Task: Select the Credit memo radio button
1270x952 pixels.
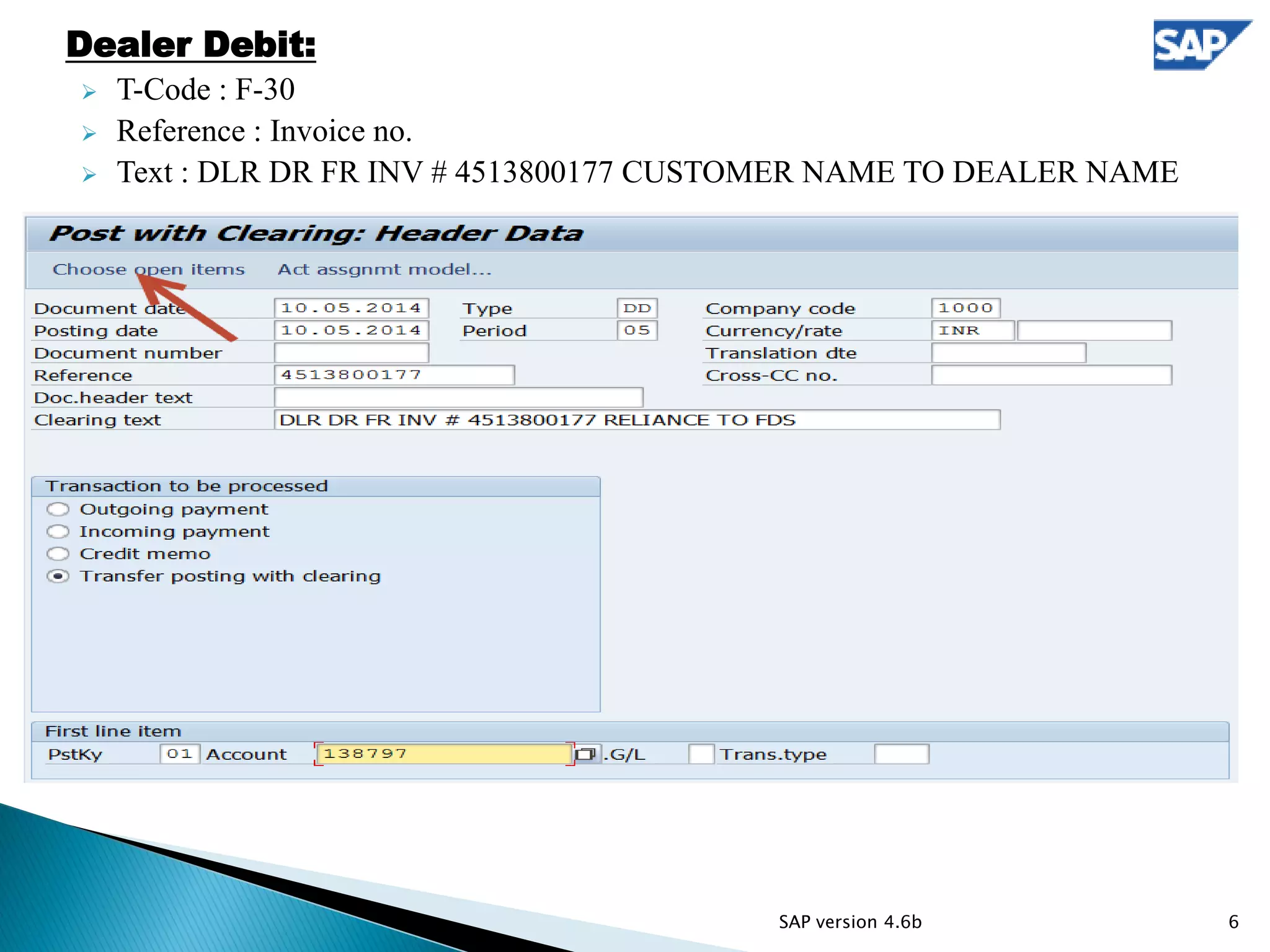Action: click(58, 554)
